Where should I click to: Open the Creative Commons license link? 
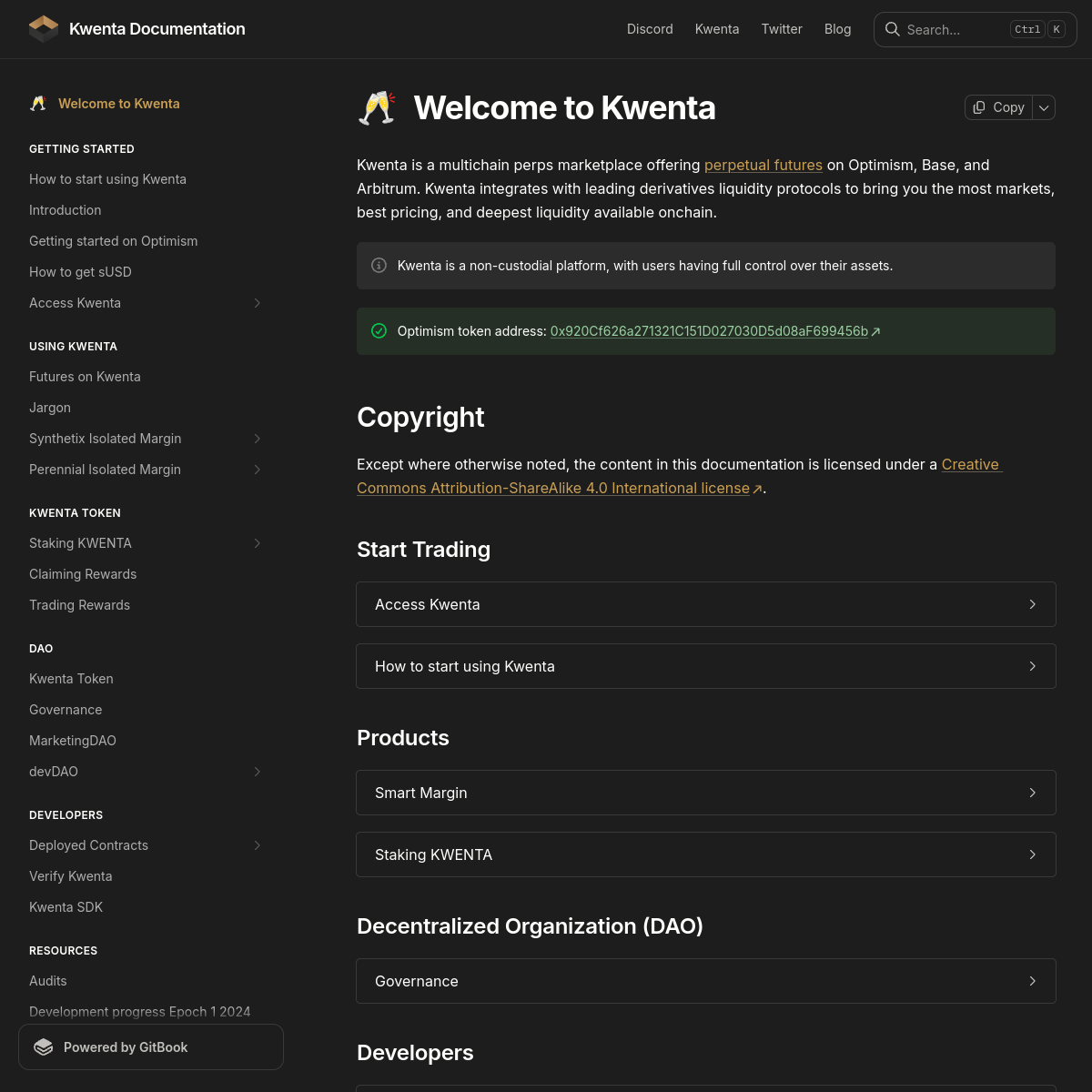pyautogui.click(x=680, y=476)
